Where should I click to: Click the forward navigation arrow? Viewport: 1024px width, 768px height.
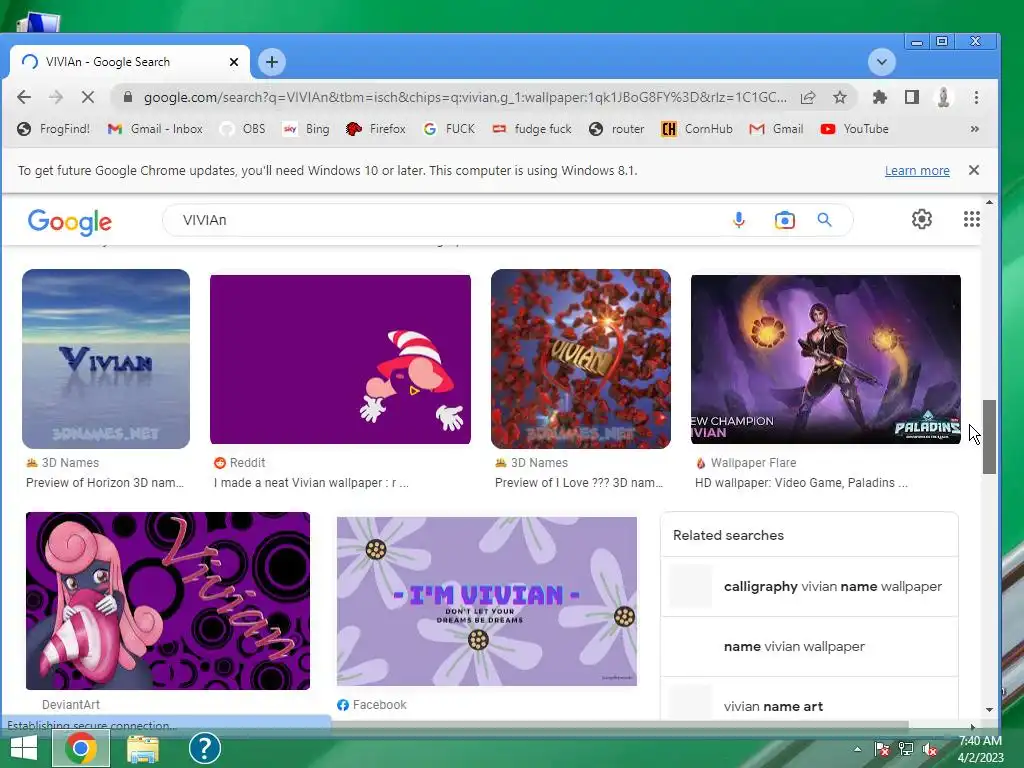[56, 97]
